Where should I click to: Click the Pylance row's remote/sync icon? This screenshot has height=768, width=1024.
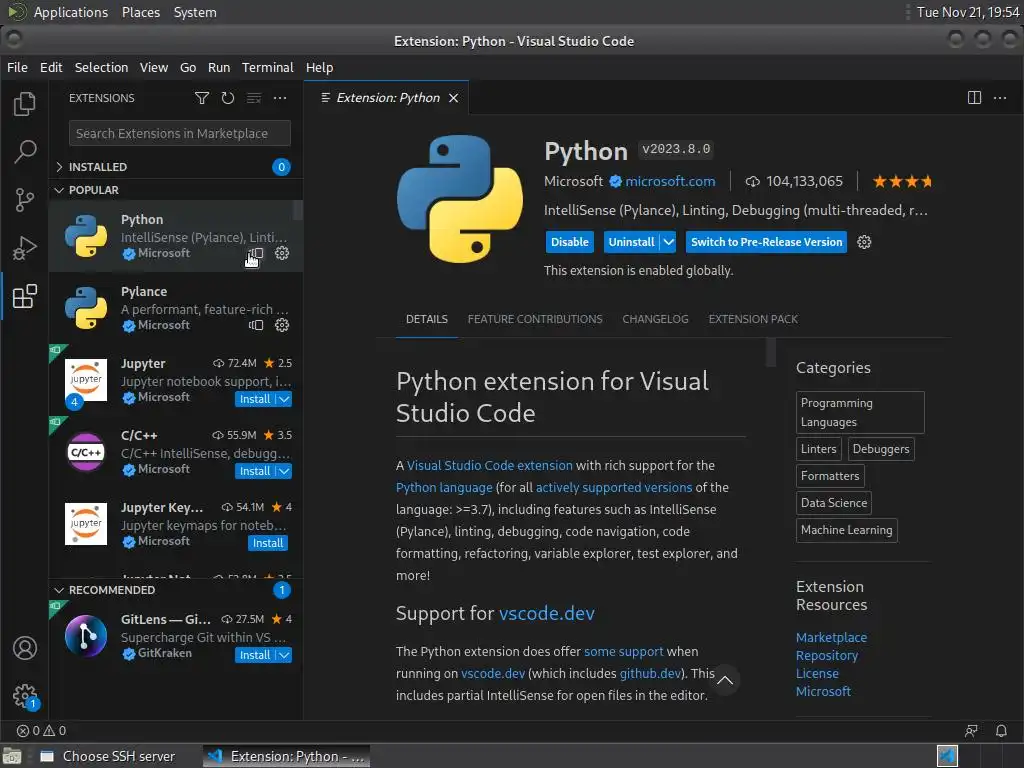click(x=256, y=325)
